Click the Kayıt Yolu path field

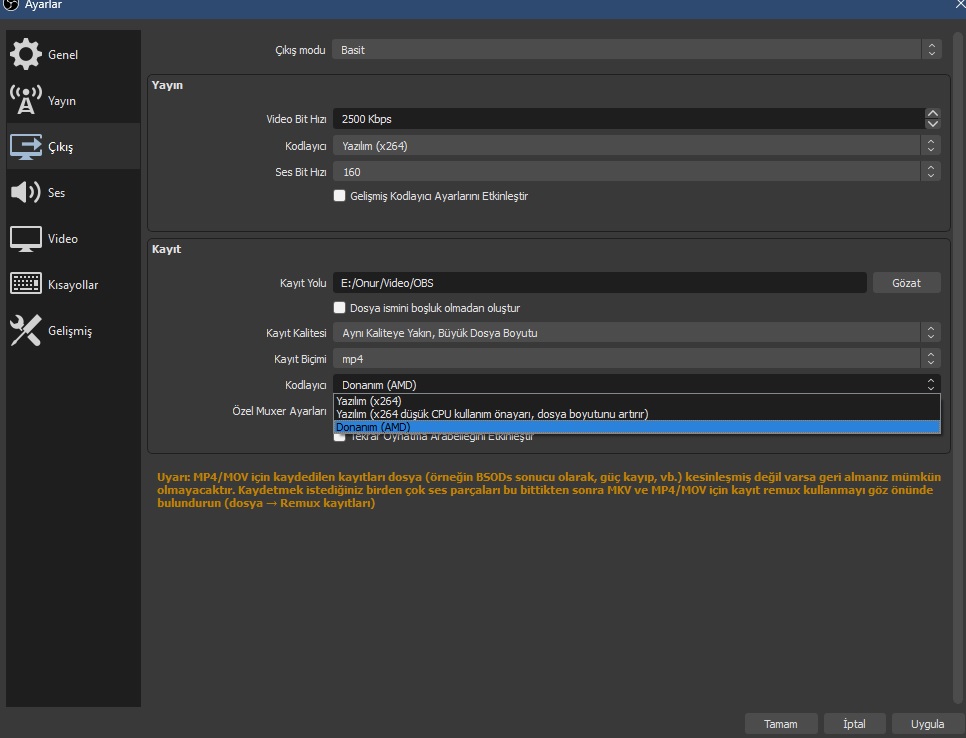pos(599,283)
